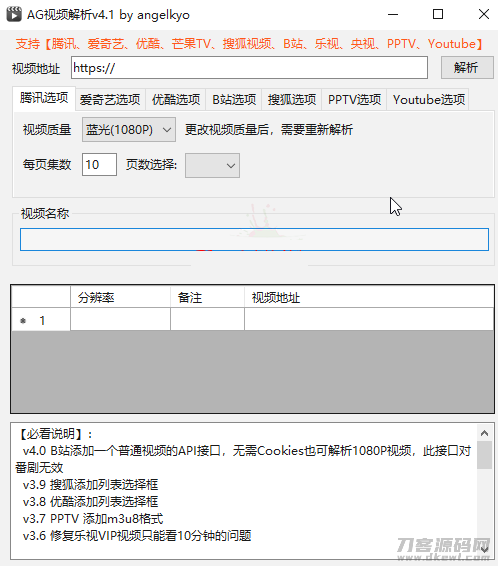This screenshot has width=498, height=566.
Task: Click the 视频名称 text box
Action: pyautogui.click(x=254, y=239)
